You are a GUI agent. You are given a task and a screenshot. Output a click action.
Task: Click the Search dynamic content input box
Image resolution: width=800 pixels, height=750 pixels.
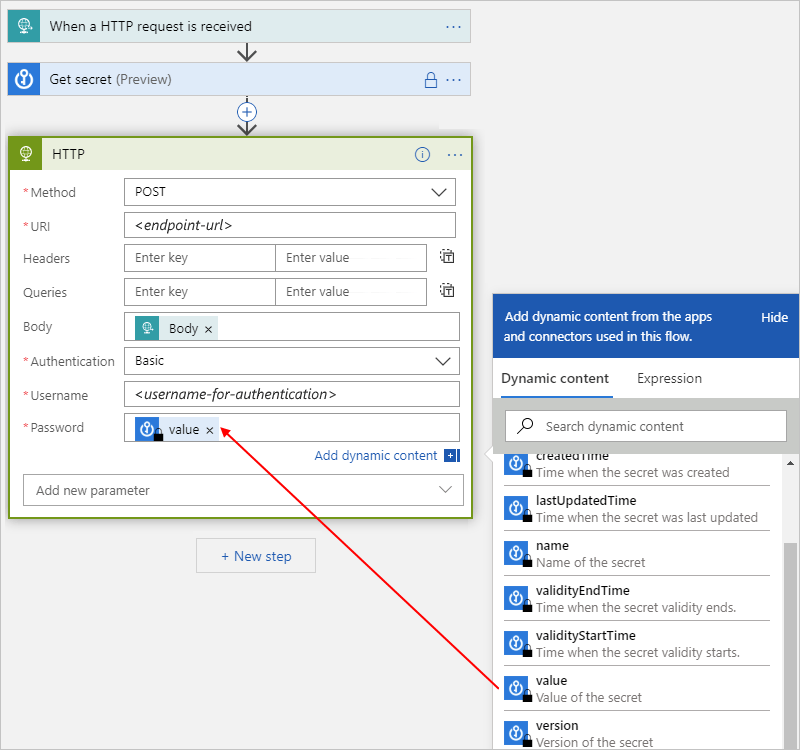point(645,426)
